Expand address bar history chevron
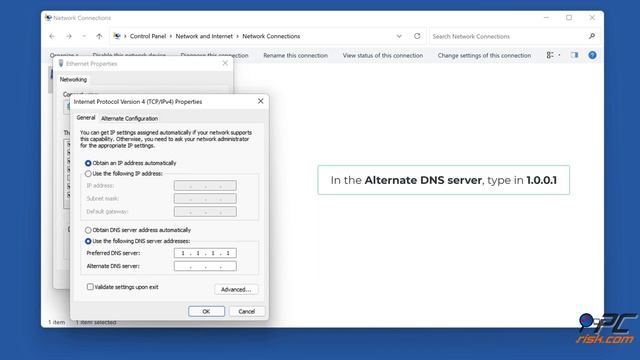640x360 pixels. point(399,36)
